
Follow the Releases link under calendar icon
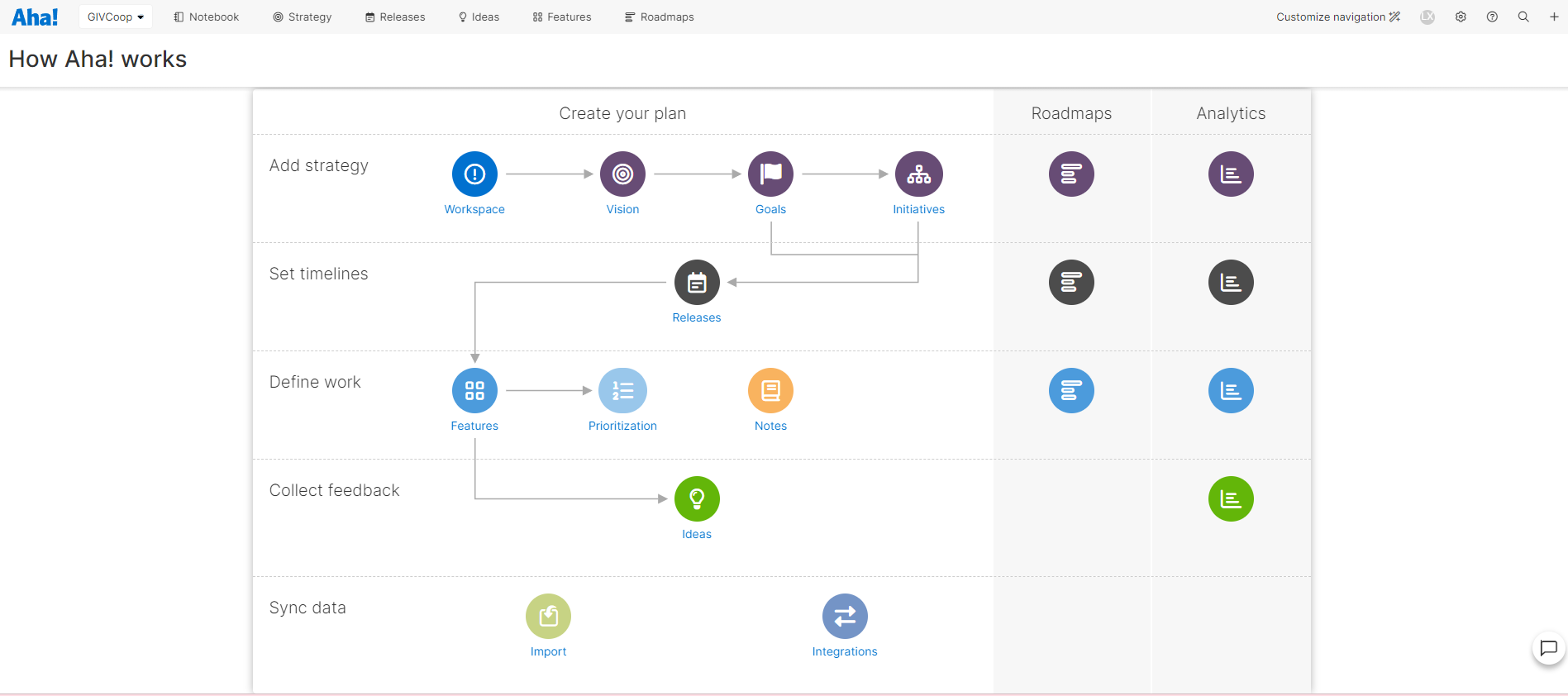[x=697, y=317]
